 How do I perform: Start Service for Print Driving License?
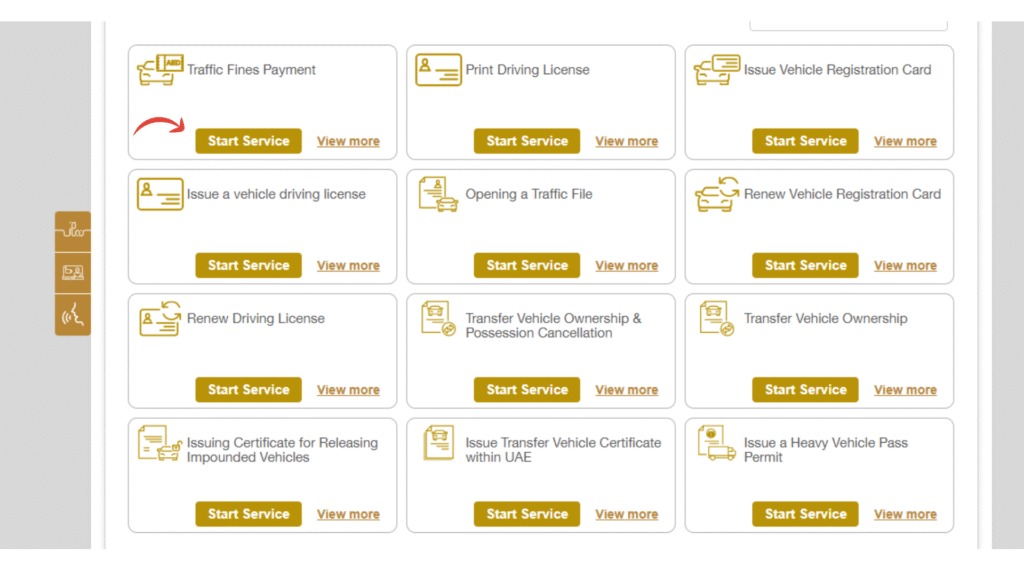point(527,141)
